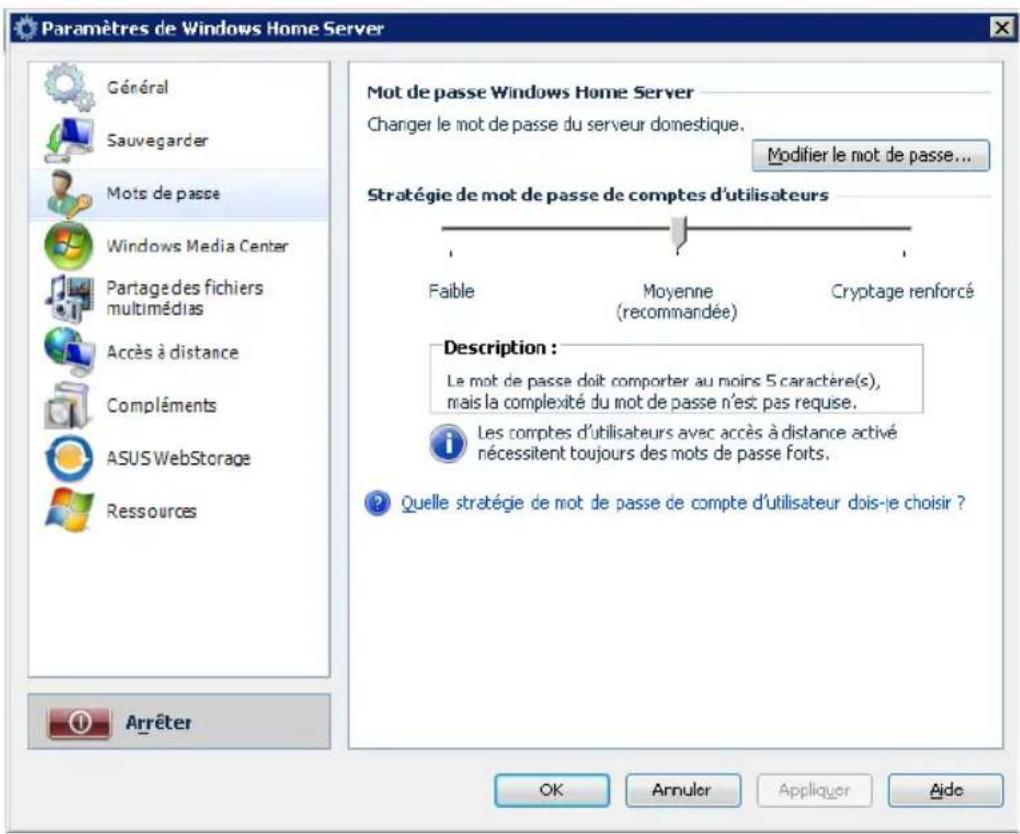Click Changer le mot de passe du serveur text
Image resolution: width=1020 pixels, height=834 pixels.
[556, 124]
